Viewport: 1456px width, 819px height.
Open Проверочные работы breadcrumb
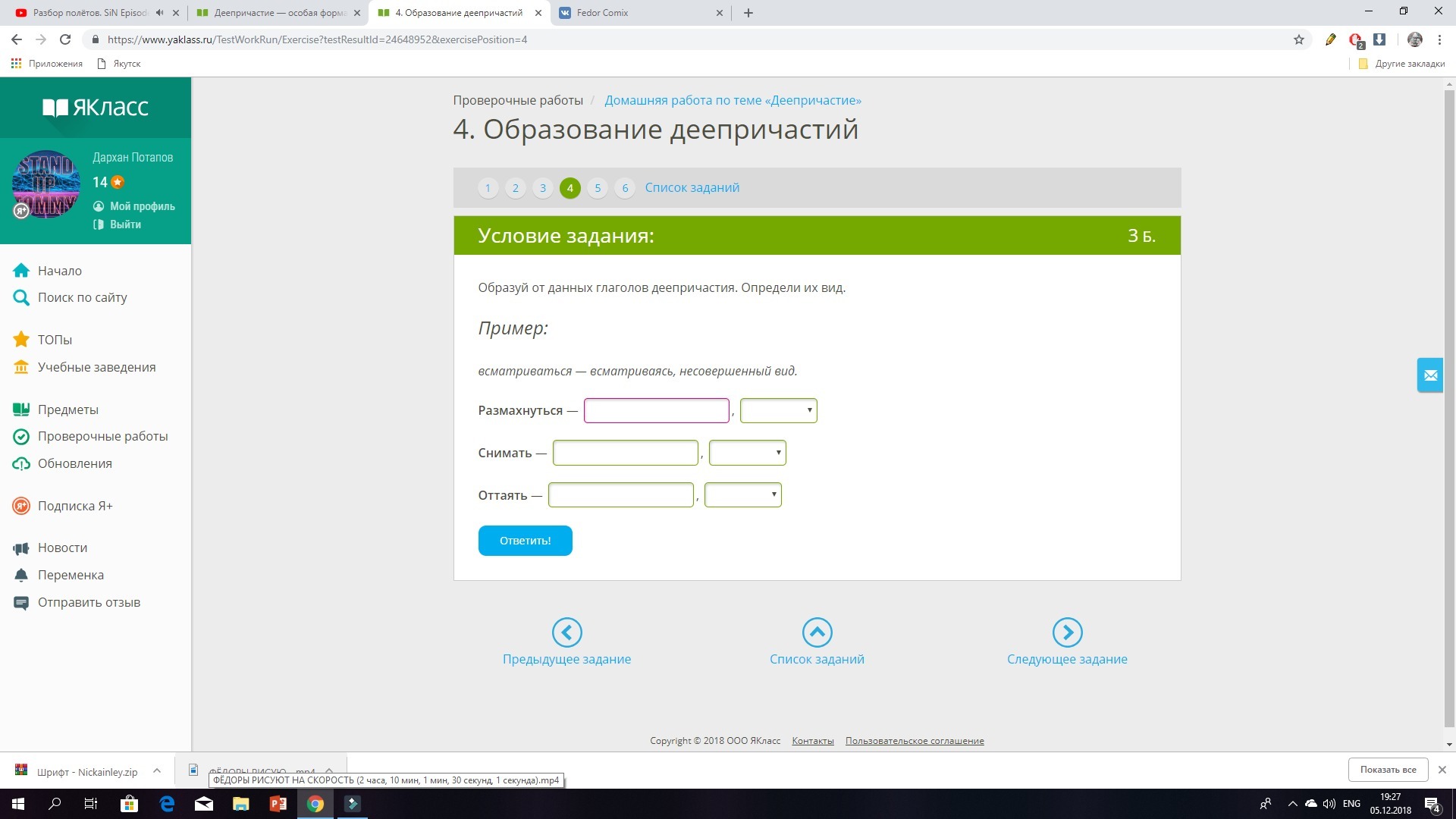click(x=518, y=100)
